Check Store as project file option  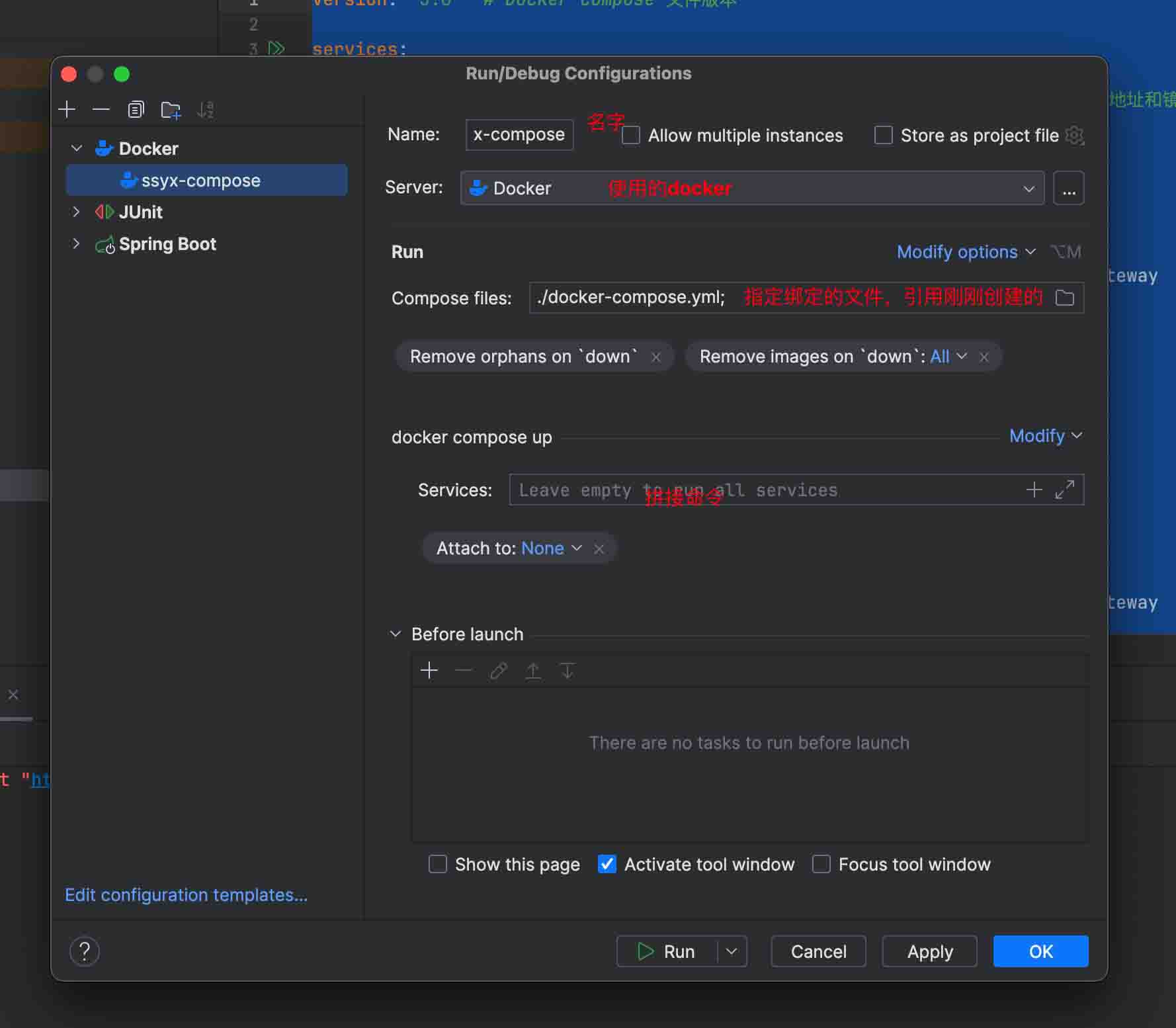[884, 136]
